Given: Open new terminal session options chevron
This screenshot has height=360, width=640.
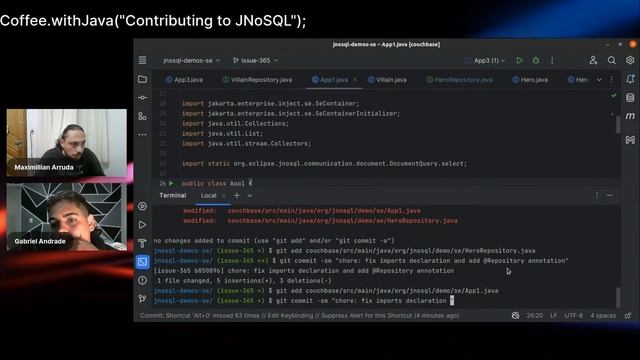Looking at the screenshot, I should click(250, 196).
